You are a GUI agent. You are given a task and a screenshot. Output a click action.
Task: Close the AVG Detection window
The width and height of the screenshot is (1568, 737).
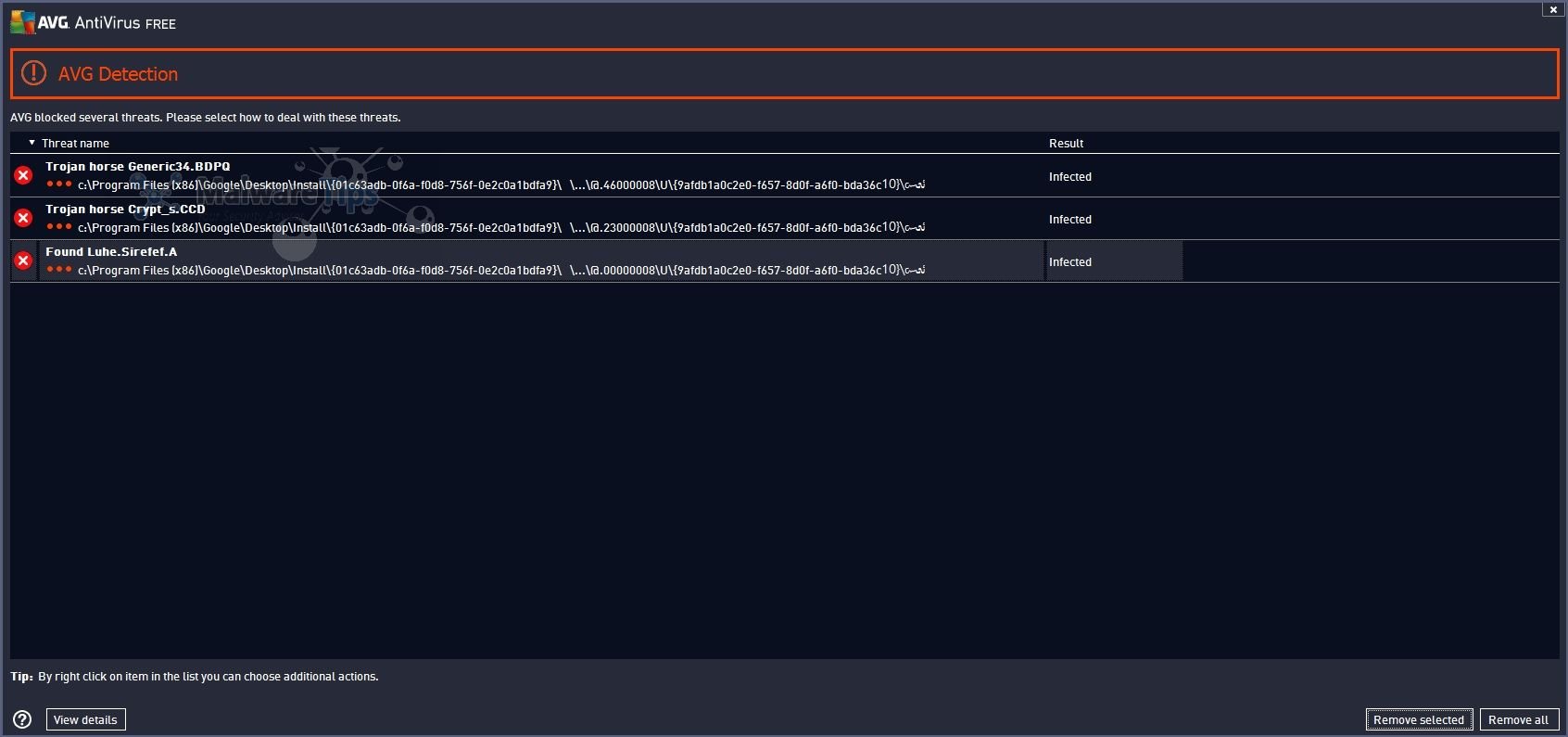pos(1554,9)
